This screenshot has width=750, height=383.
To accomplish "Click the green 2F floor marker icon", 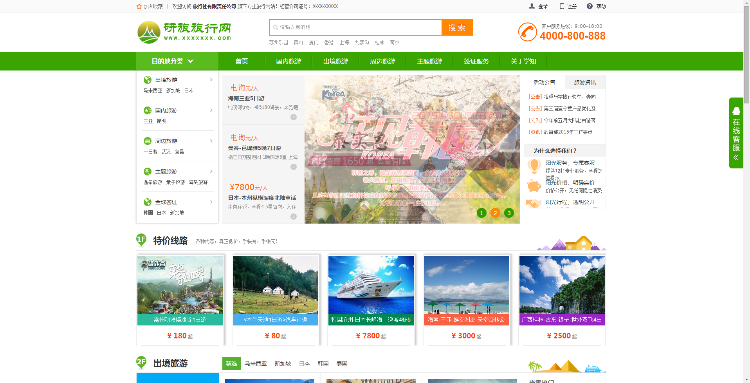I will [141, 362].
